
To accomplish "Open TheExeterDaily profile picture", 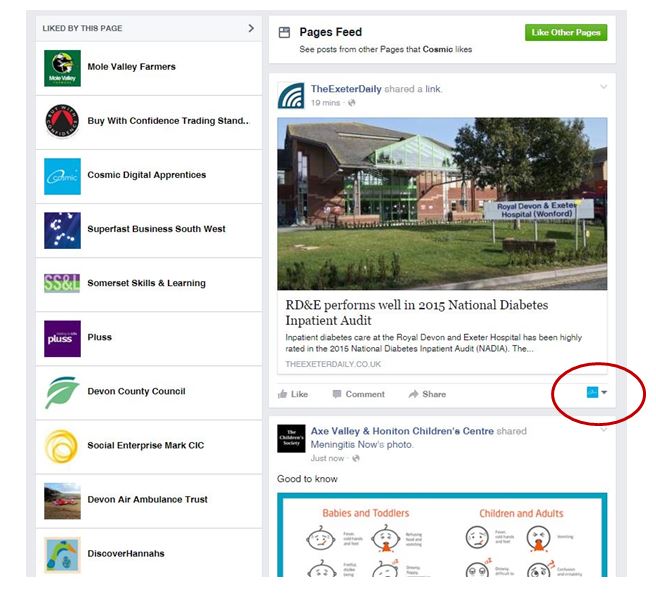I will (291, 96).
